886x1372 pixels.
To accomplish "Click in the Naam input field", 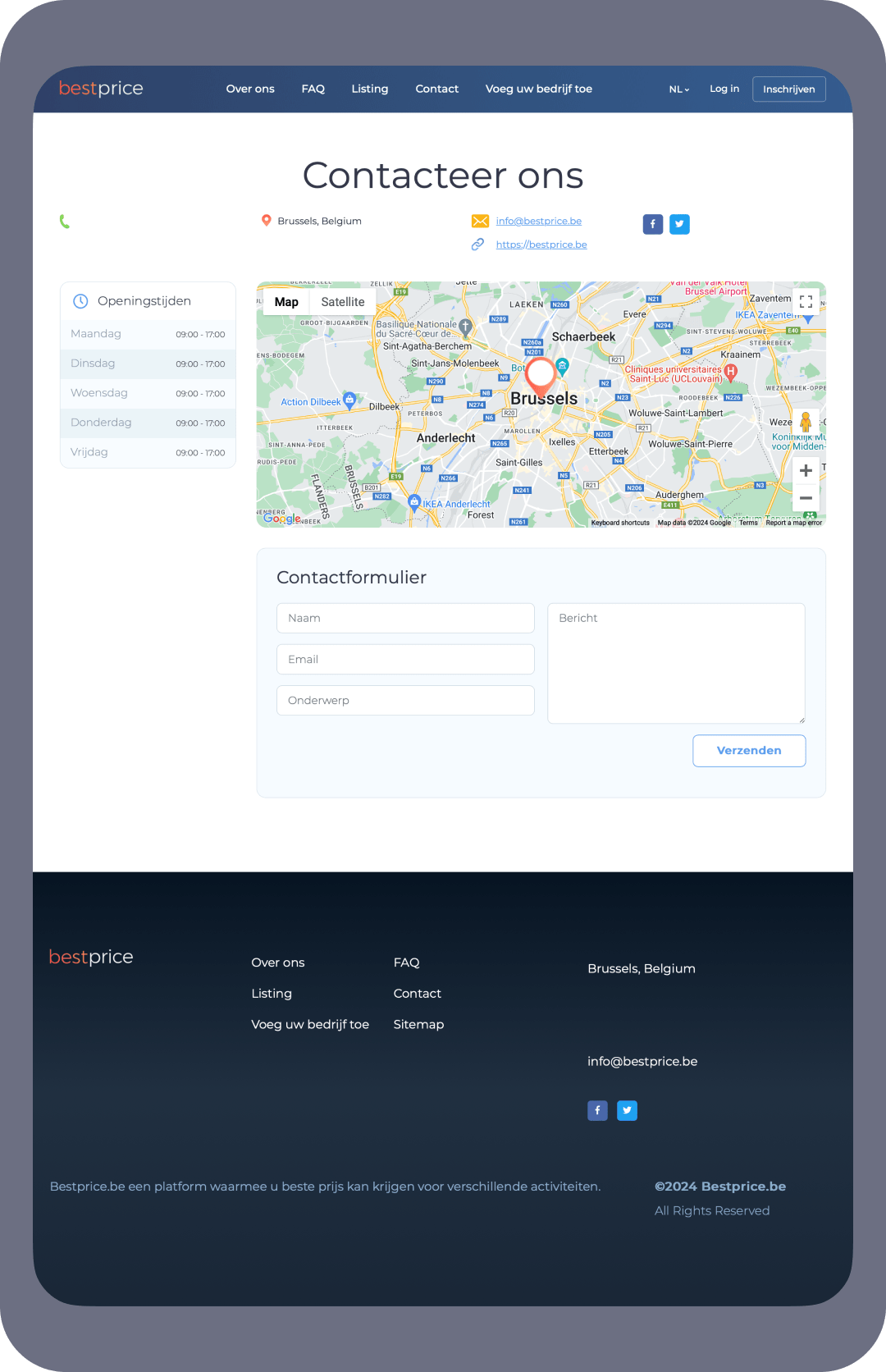I will coord(405,618).
